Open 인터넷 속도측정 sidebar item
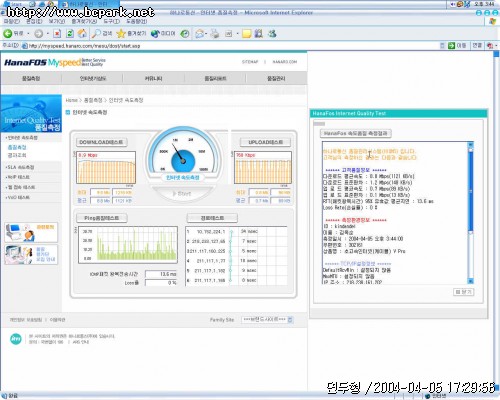500x400 pixels. 23,138
